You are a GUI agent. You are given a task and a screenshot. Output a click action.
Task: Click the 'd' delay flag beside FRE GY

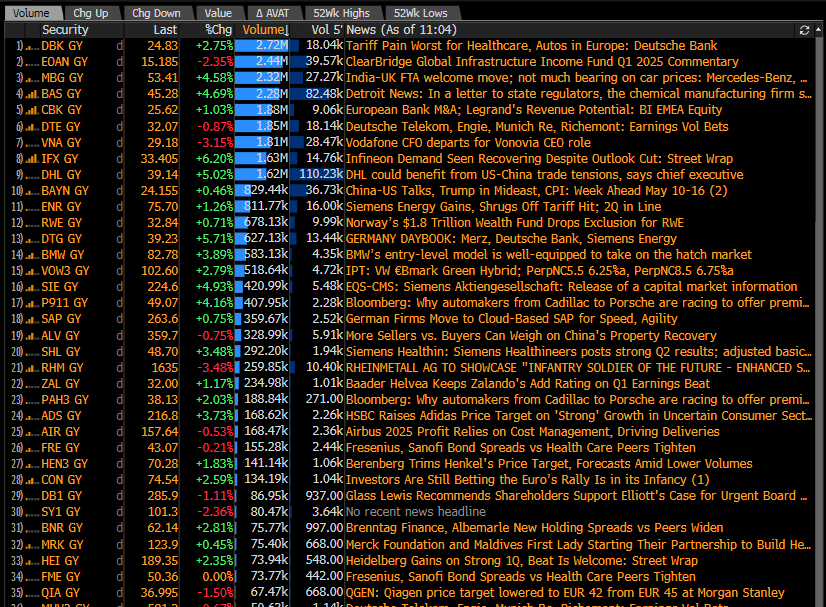click(x=120, y=448)
